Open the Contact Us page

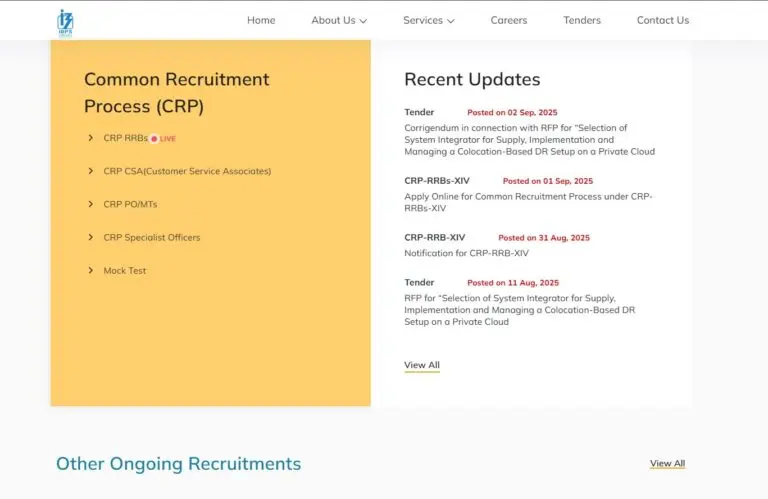[663, 20]
